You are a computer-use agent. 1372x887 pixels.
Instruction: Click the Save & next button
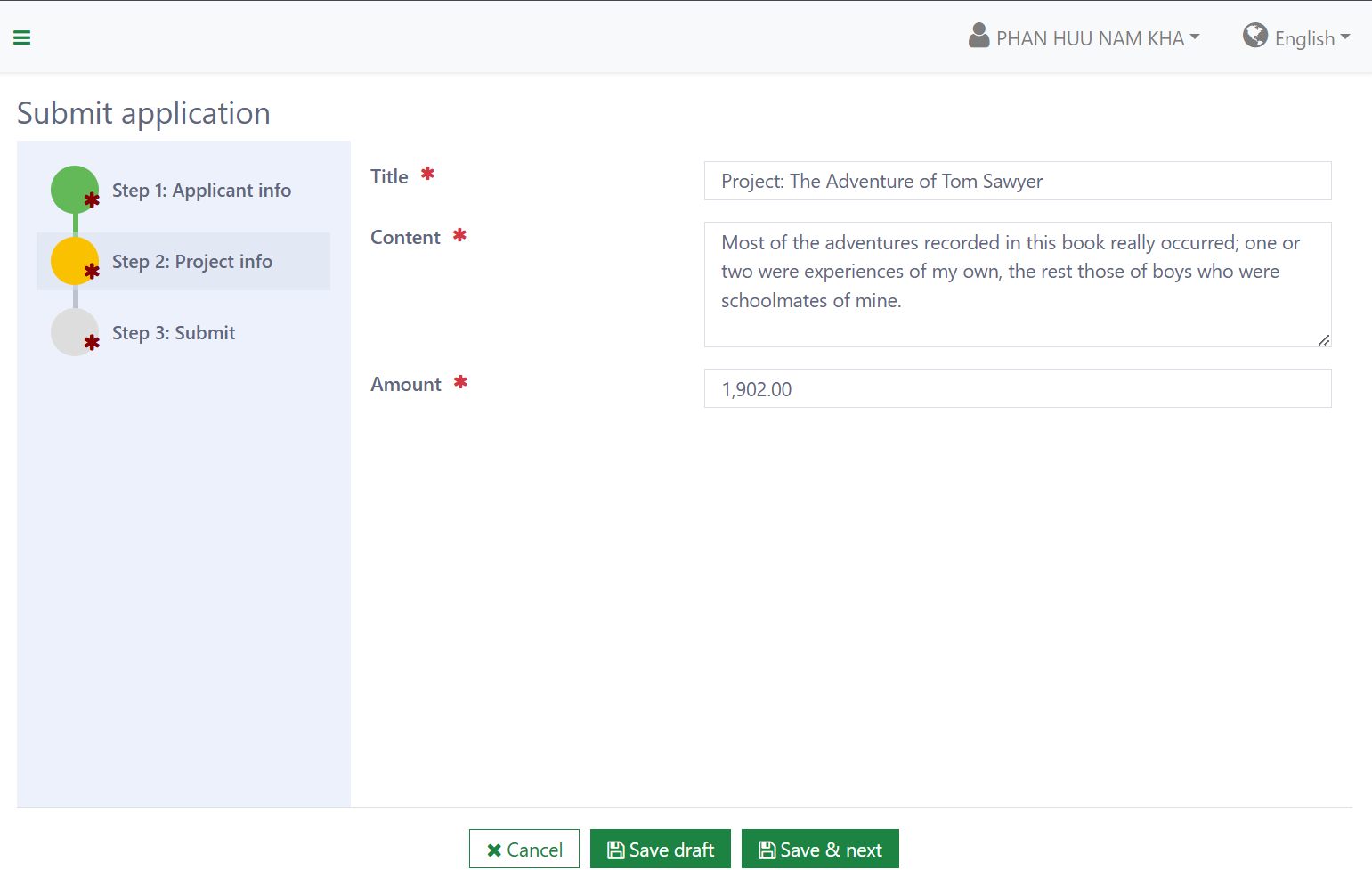click(820, 849)
